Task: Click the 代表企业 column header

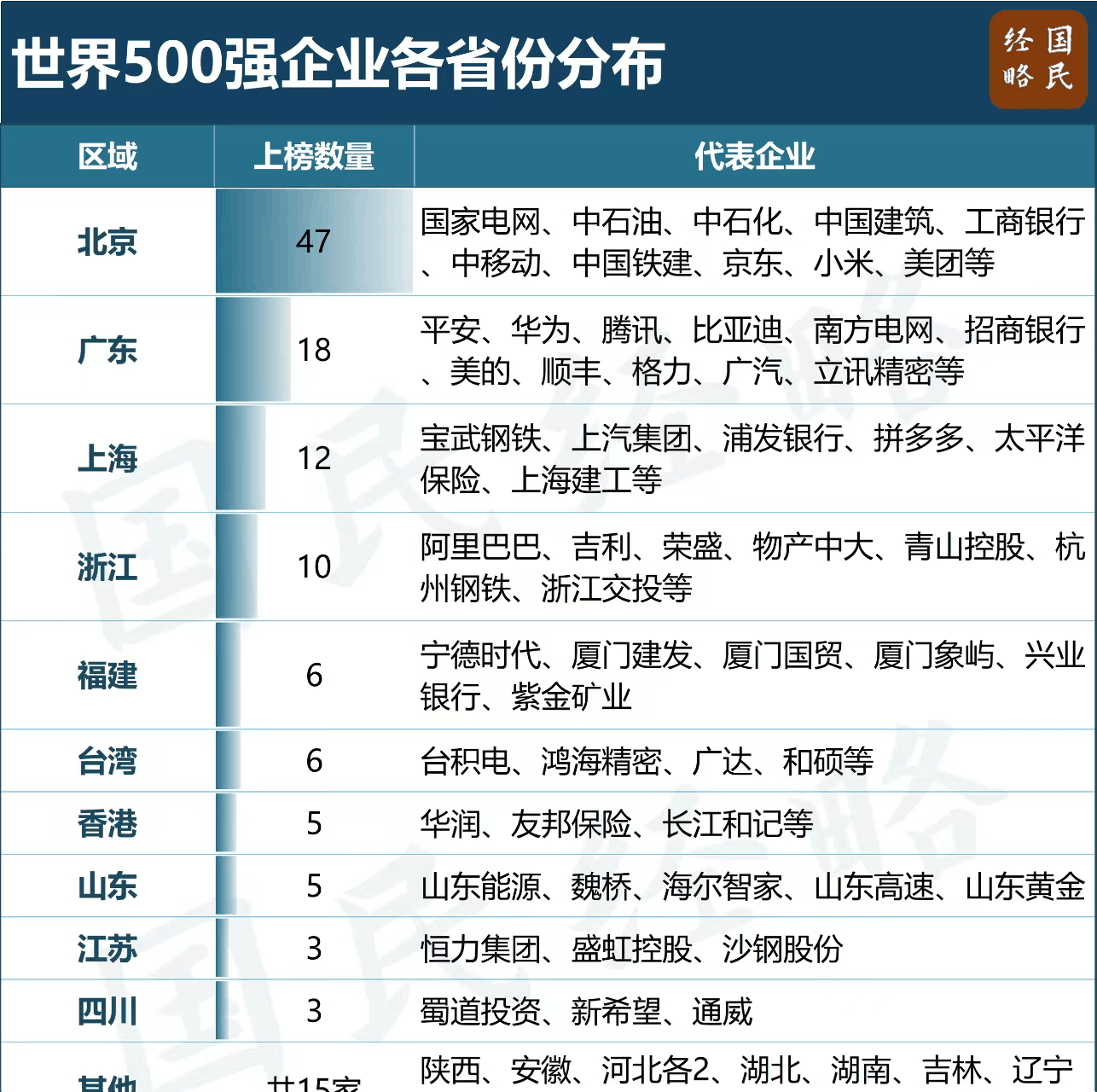Action: tap(754, 157)
